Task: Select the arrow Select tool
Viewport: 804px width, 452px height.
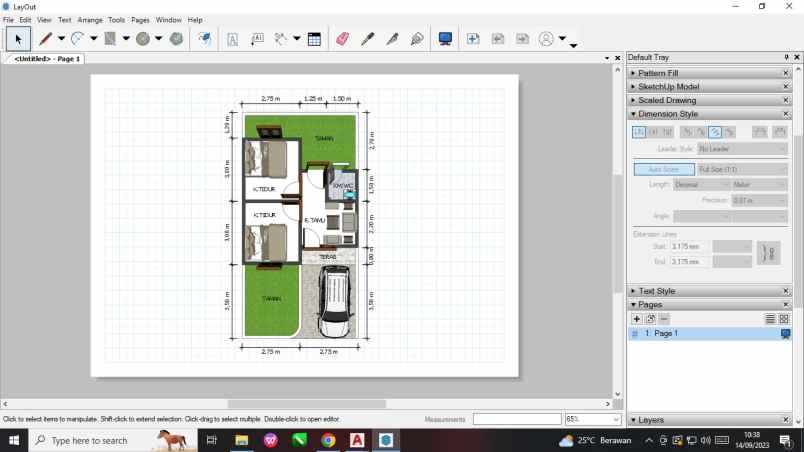Action: (17, 39)
